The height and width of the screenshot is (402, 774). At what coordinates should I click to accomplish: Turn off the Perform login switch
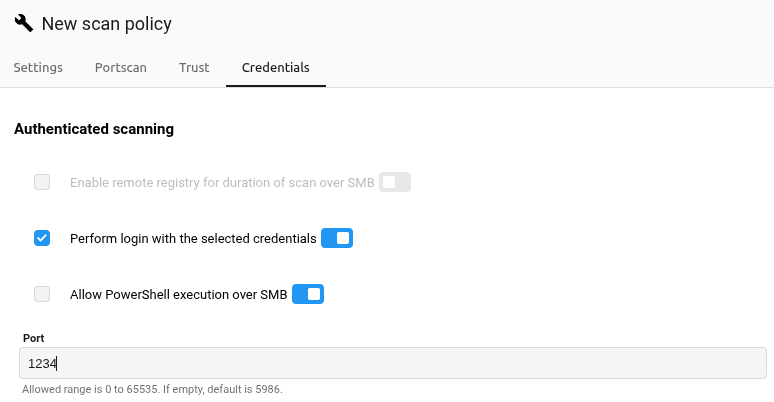[337, 238]
